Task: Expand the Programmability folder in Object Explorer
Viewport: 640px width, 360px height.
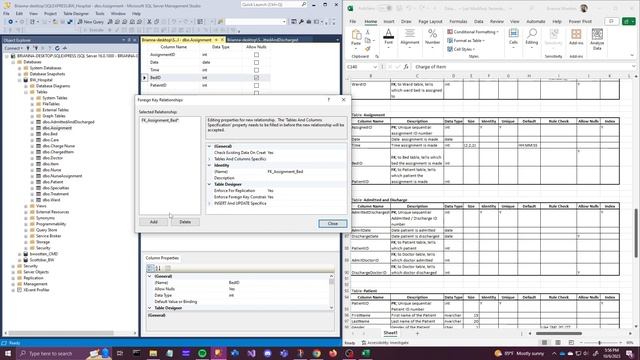Action: 26,224
